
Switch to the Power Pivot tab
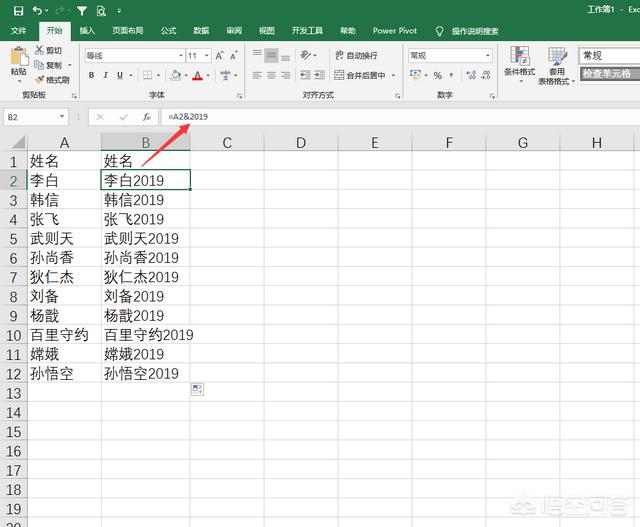tap(395, 31)
